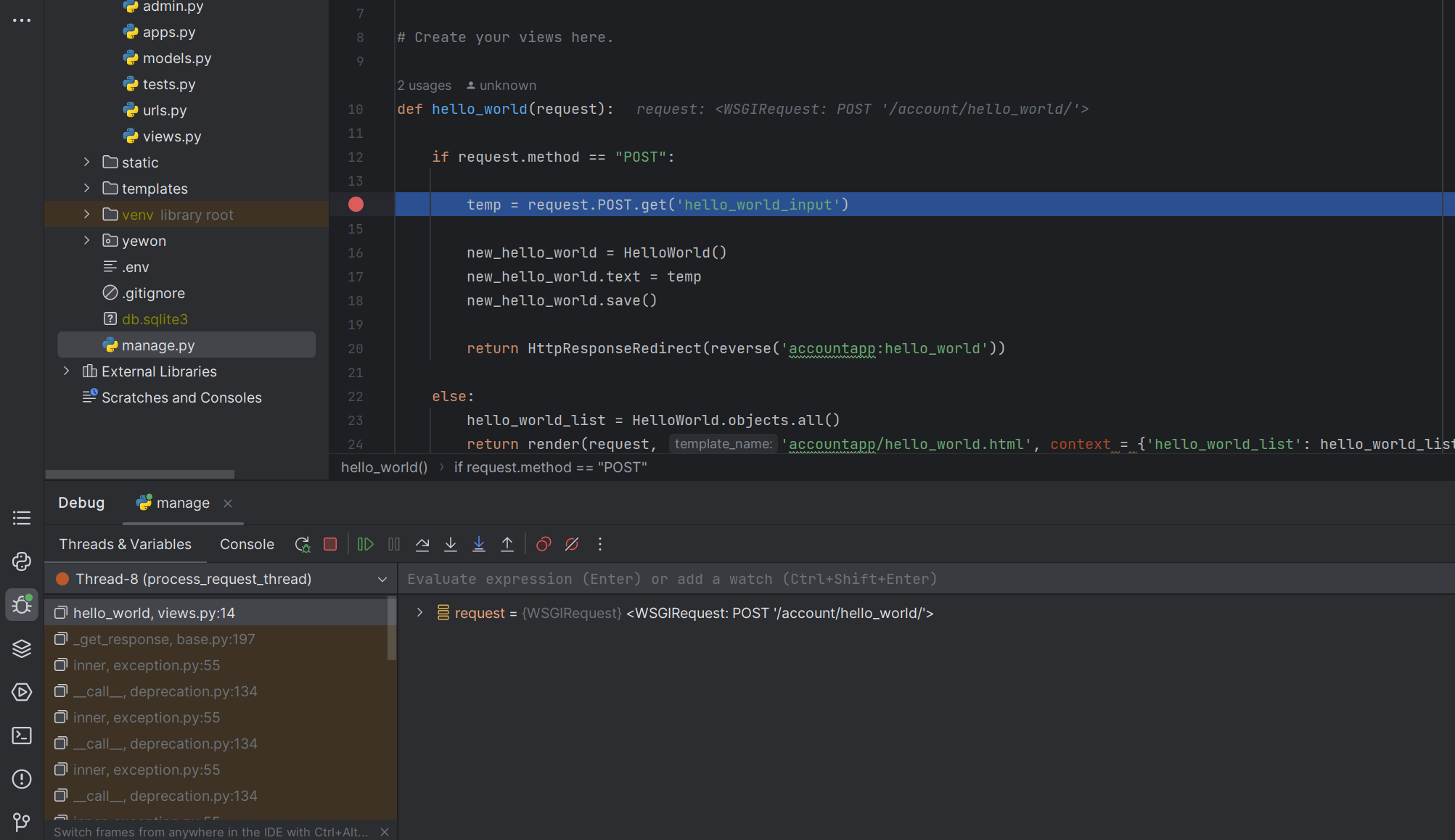Open views.py in project tree
The image size is (1455, 840).
(171, 136)
